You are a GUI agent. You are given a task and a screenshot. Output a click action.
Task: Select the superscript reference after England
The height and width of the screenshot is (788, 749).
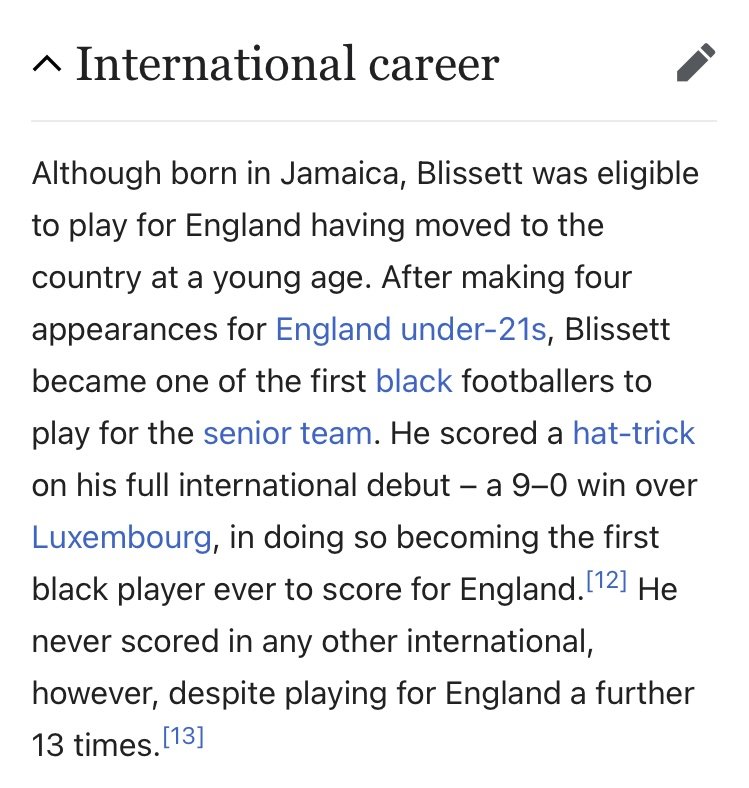[607, 580]
